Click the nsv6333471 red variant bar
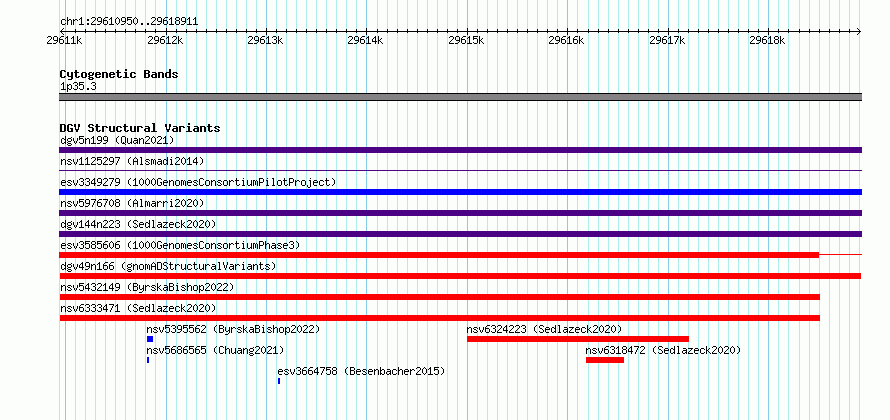Viewport: 890px width, 420px height. [439, 318]
